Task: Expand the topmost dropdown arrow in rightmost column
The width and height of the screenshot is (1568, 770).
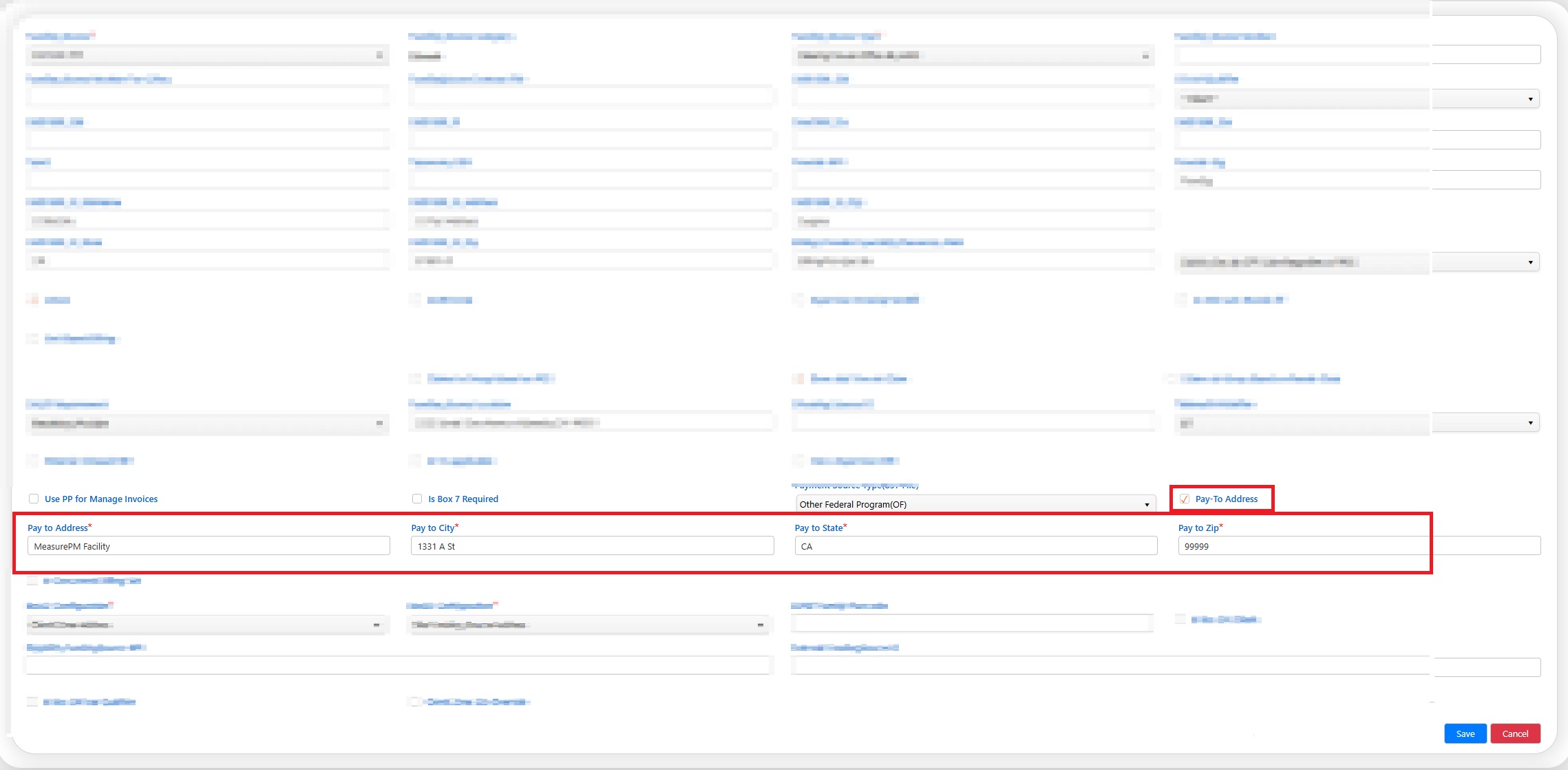Action: (1530, 99)
